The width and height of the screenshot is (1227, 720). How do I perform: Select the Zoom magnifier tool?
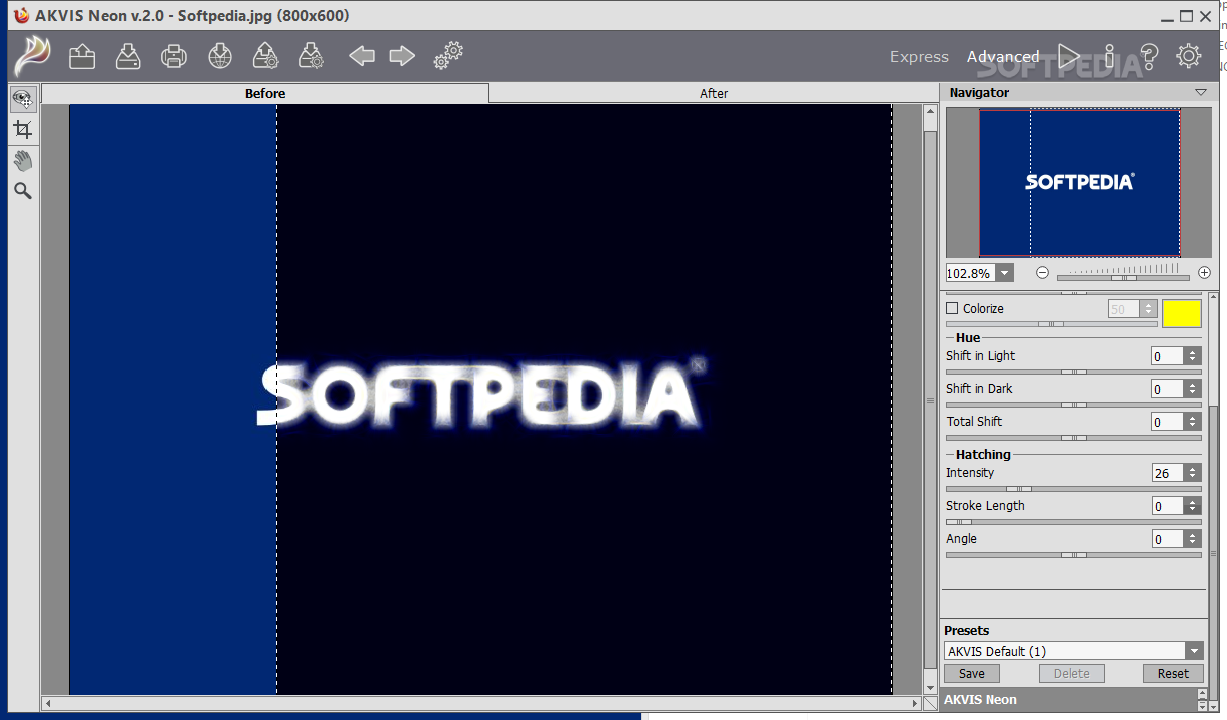click(x=22, y=190)
